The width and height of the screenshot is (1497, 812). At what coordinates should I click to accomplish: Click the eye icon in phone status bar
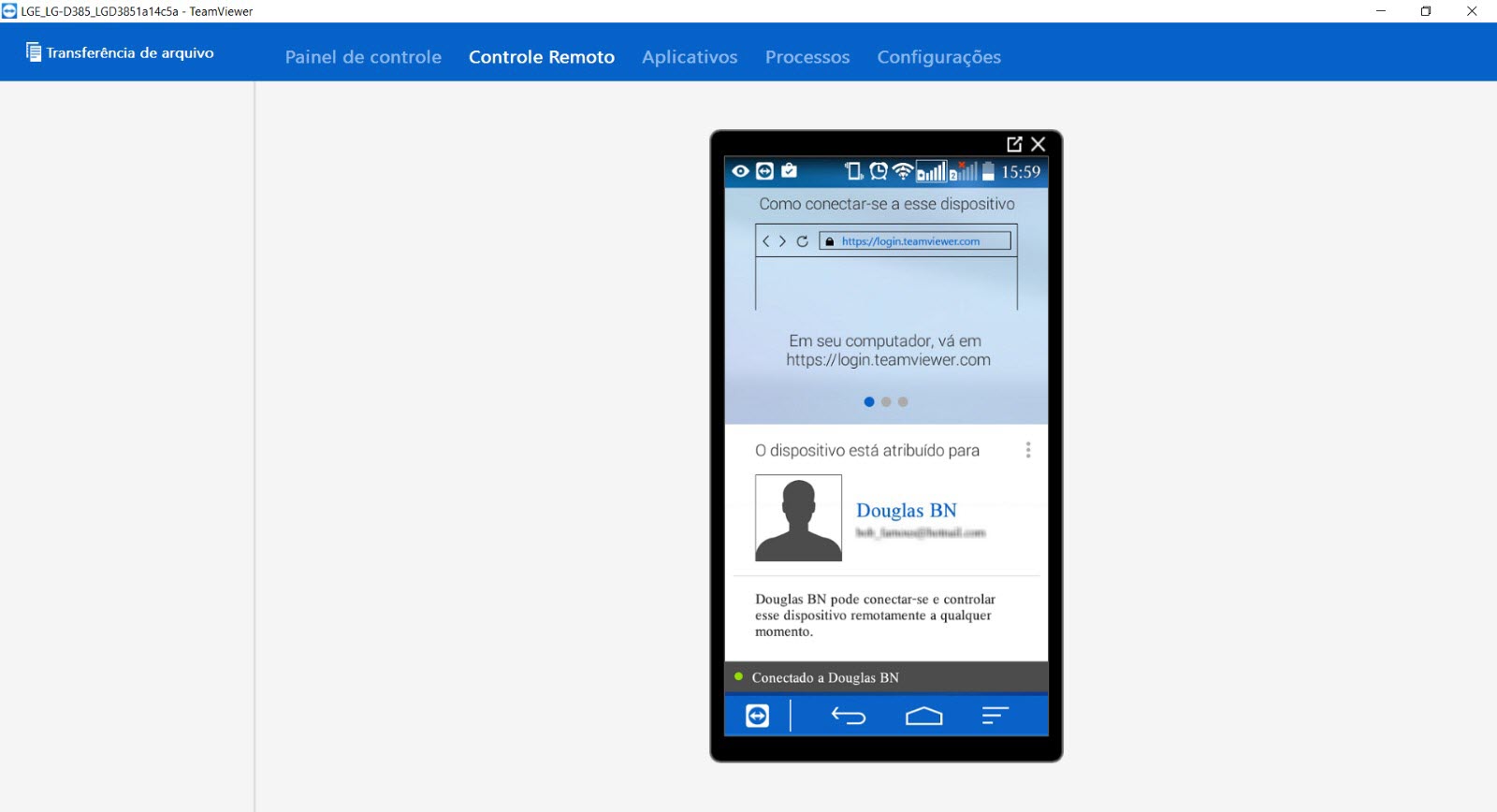[x=740, y=171]
